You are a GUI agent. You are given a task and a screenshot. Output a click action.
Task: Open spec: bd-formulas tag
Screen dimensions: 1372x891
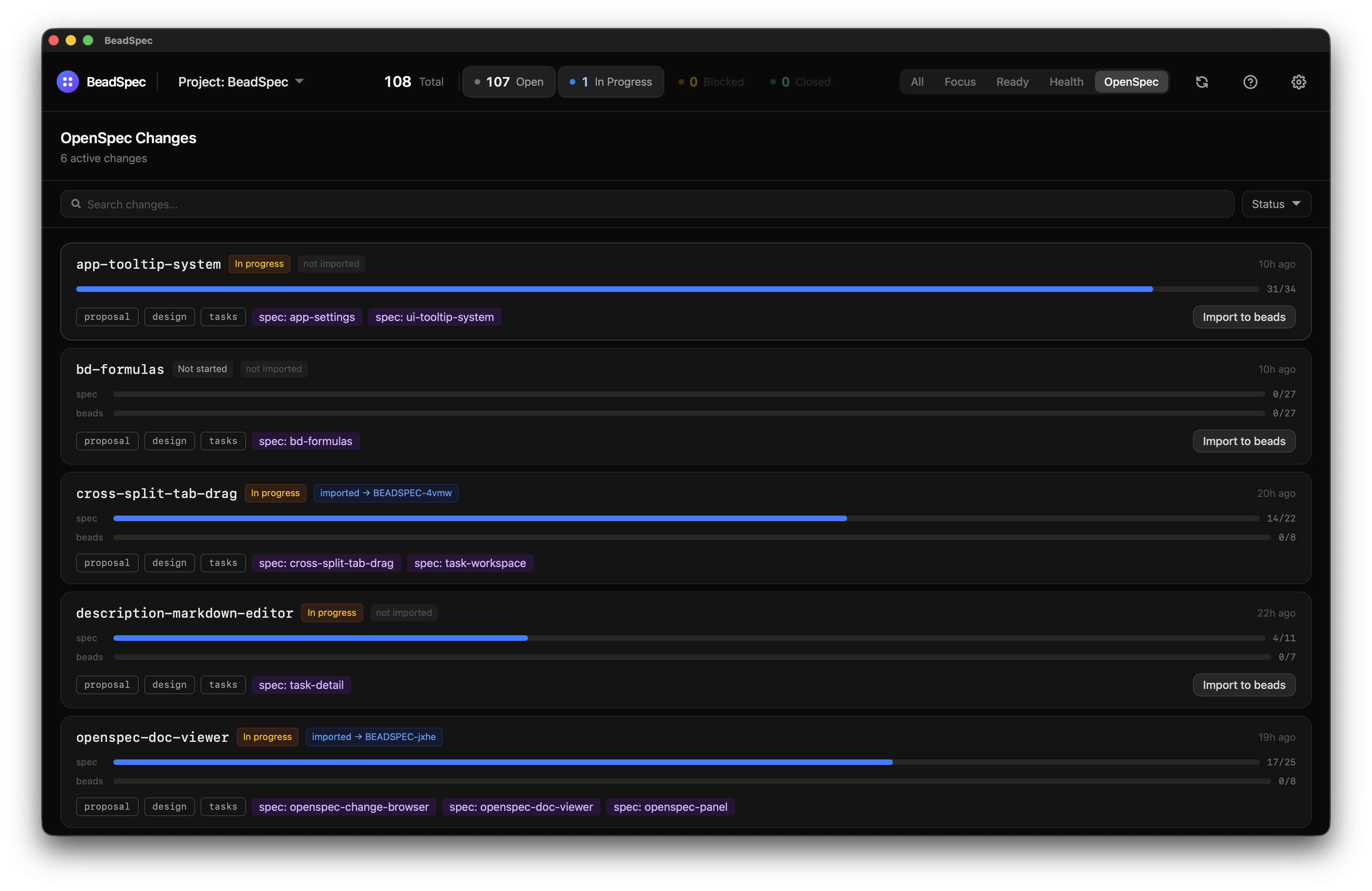[x=305, y=441]
